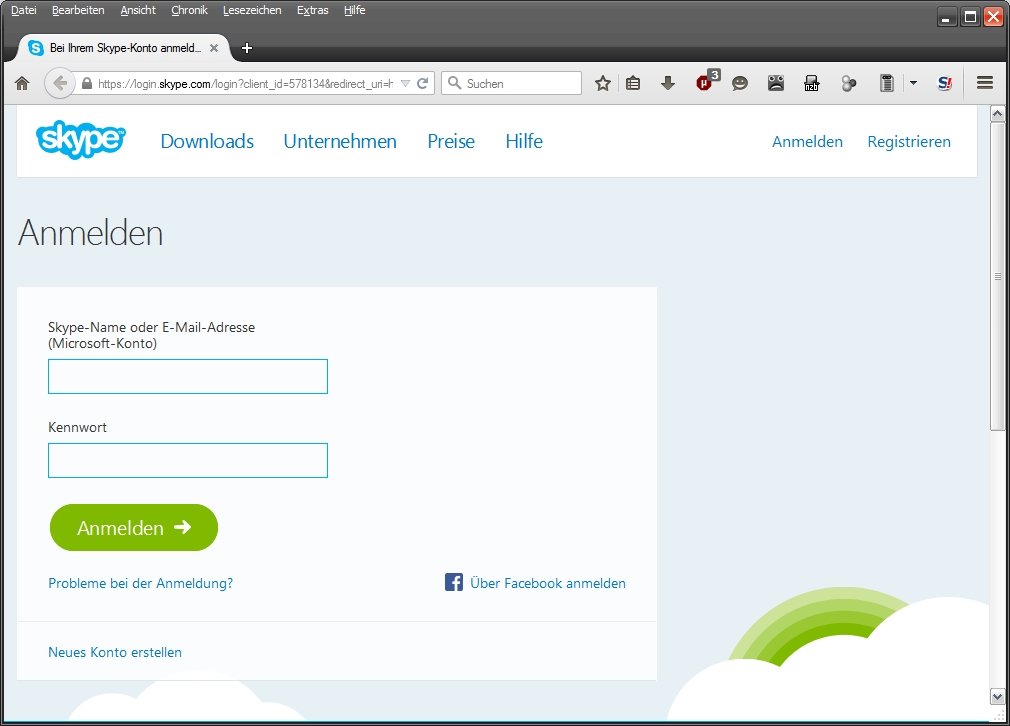The height and width of the screenshot is (726, 1010).
Task: Reload the page with the refresh icon
Action: coord(423,83)
